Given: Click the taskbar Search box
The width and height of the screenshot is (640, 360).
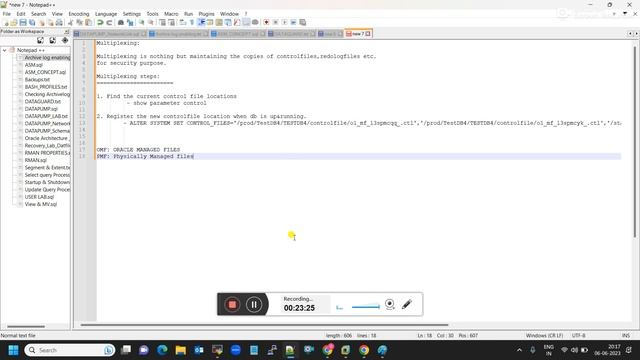Looking at the screenshot, I should tap(69, 350).
